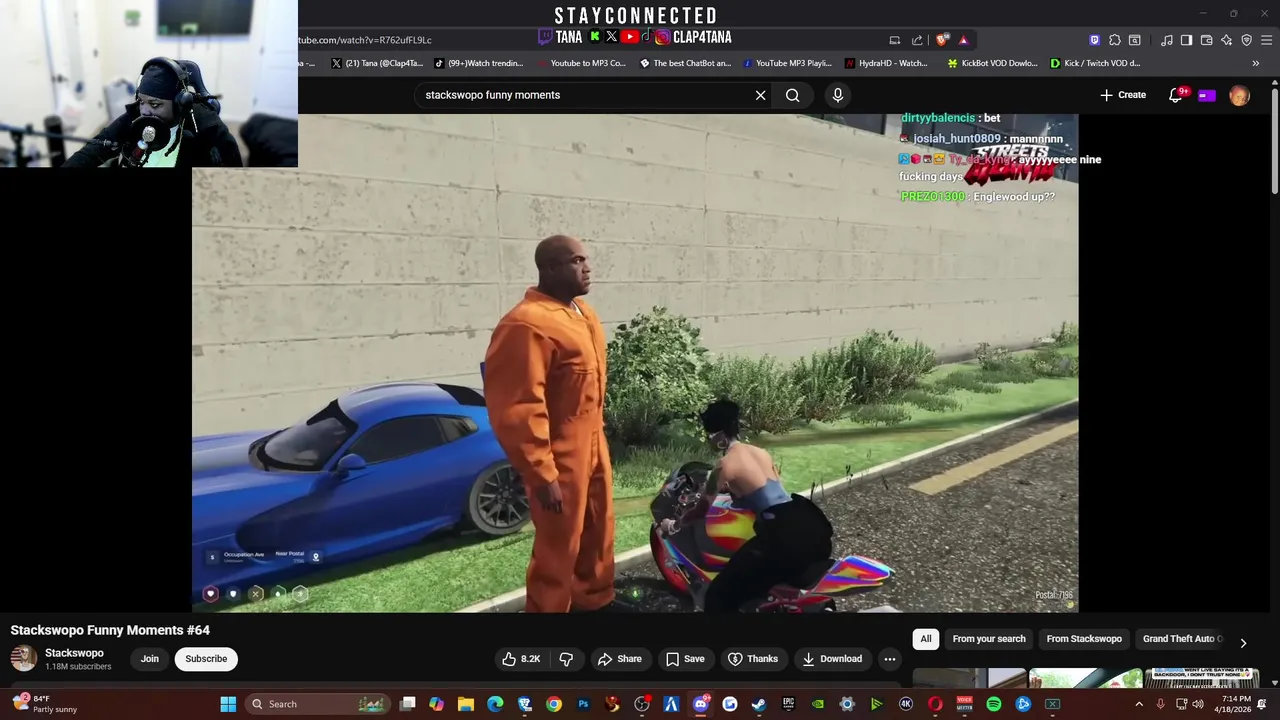Open the Brave Wallet icon

(x=1206, y=40)
